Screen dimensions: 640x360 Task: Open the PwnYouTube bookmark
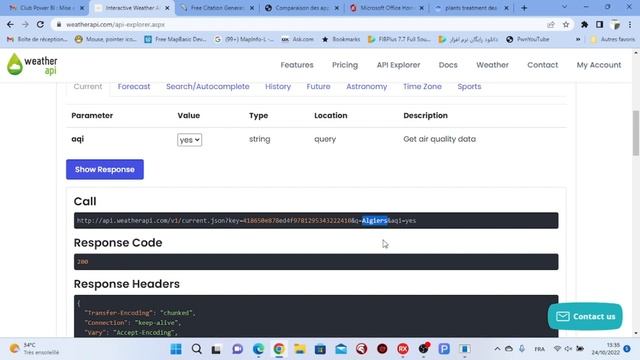point(528,39)
